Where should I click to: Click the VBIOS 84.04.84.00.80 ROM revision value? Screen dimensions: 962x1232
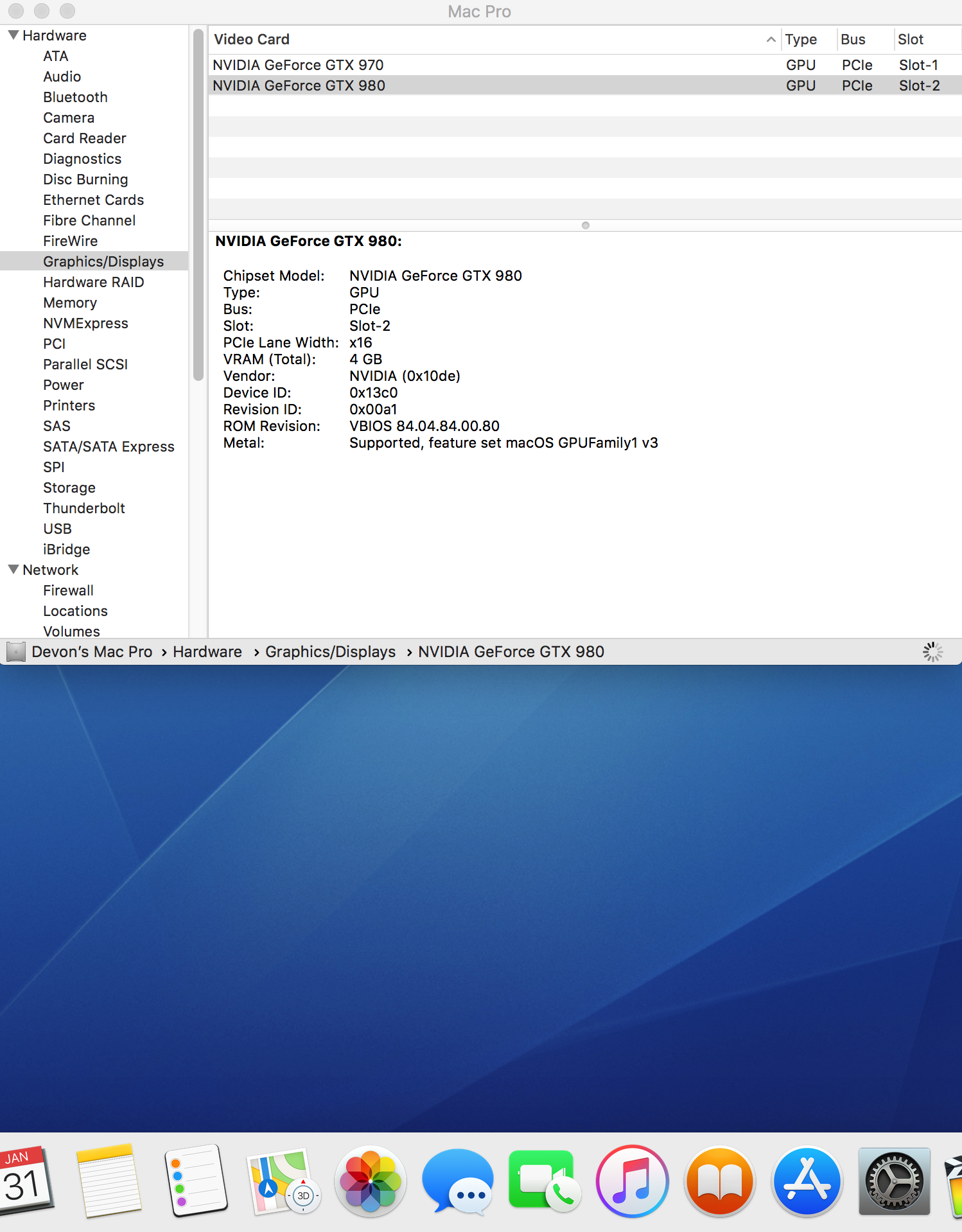[424, 426]
